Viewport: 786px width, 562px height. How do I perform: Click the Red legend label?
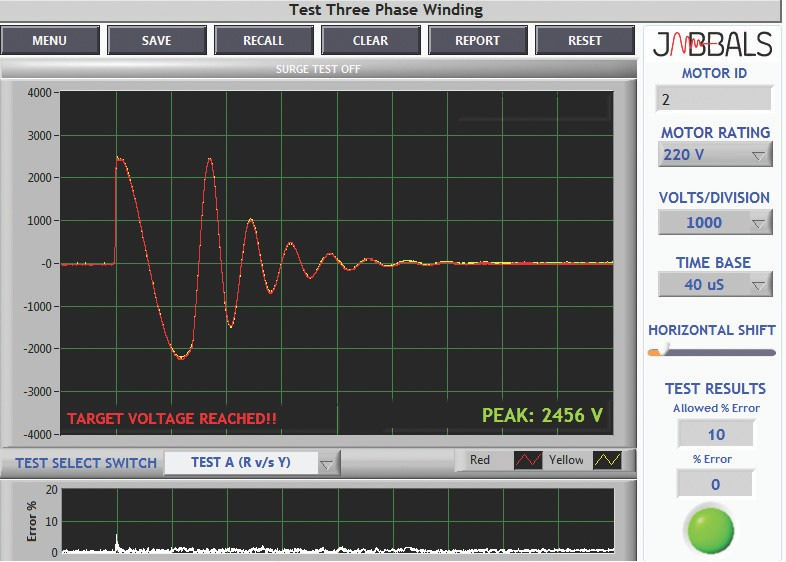(480, 460)
